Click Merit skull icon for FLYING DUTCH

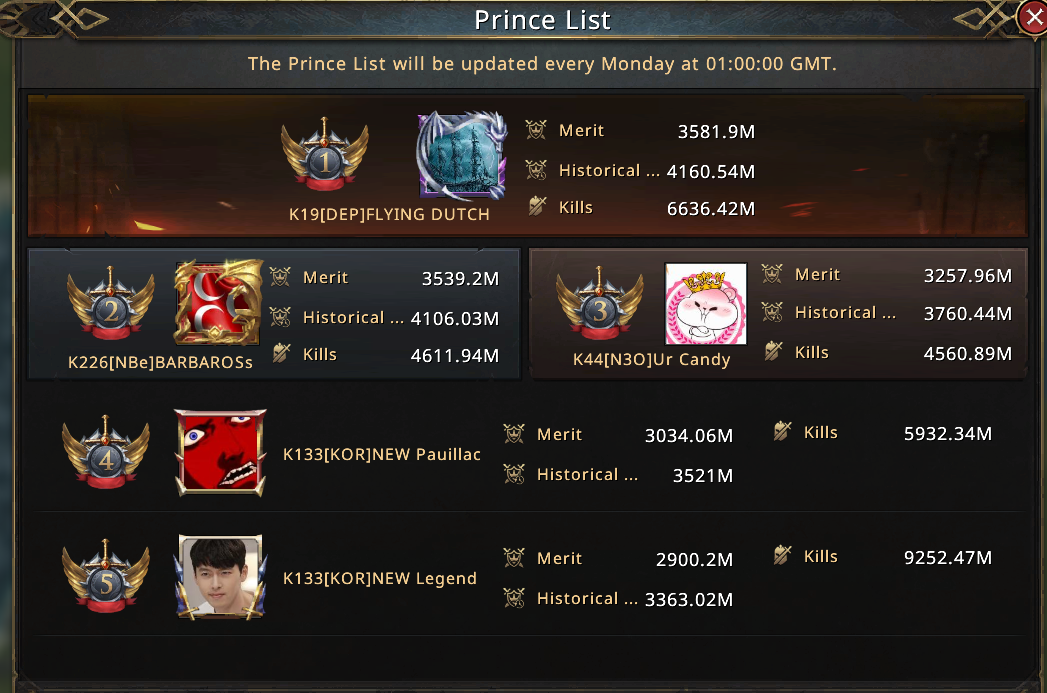[537, 130]
